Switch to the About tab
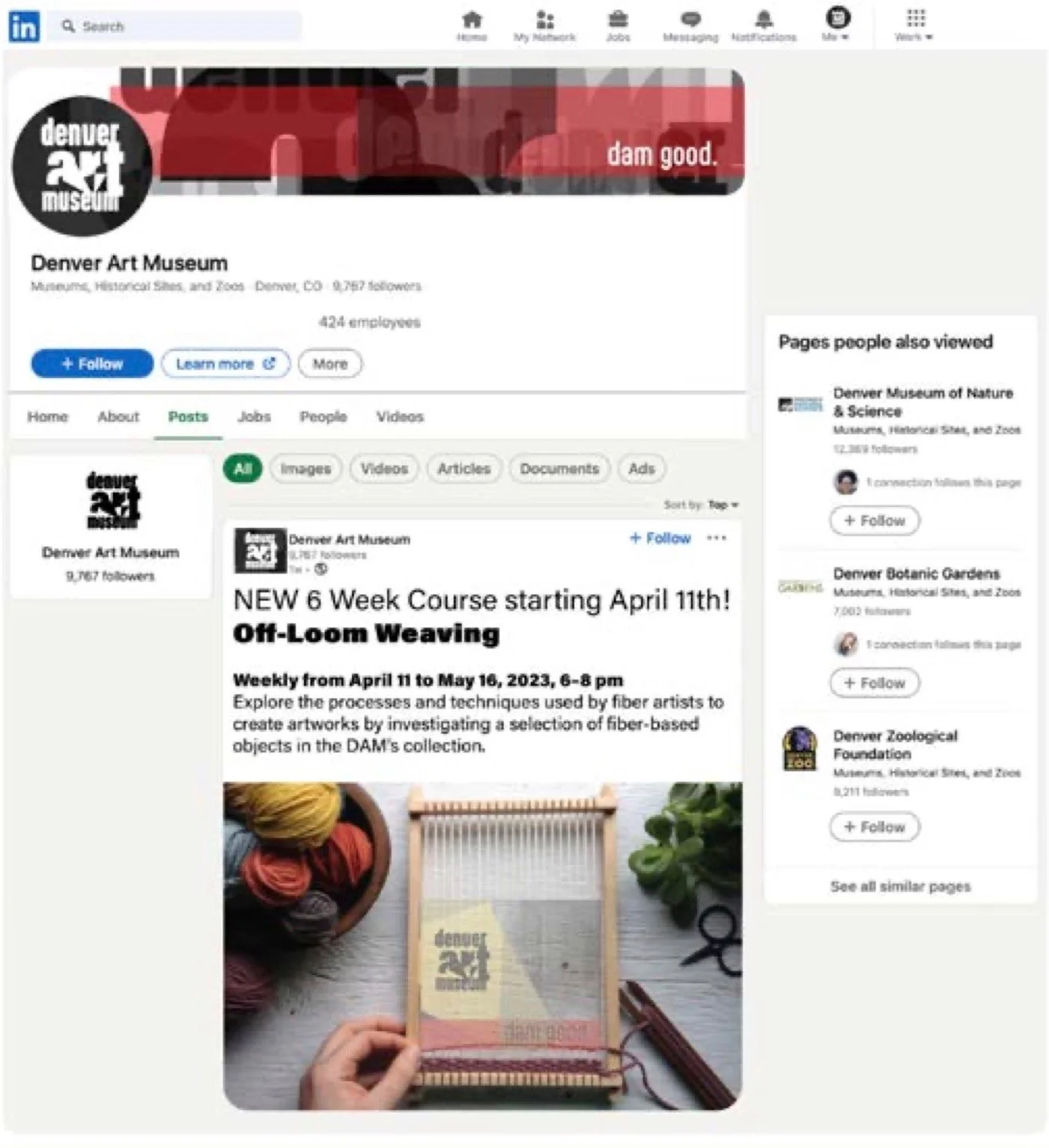This screenshot has width=1049, height=1148. (118, 416)
